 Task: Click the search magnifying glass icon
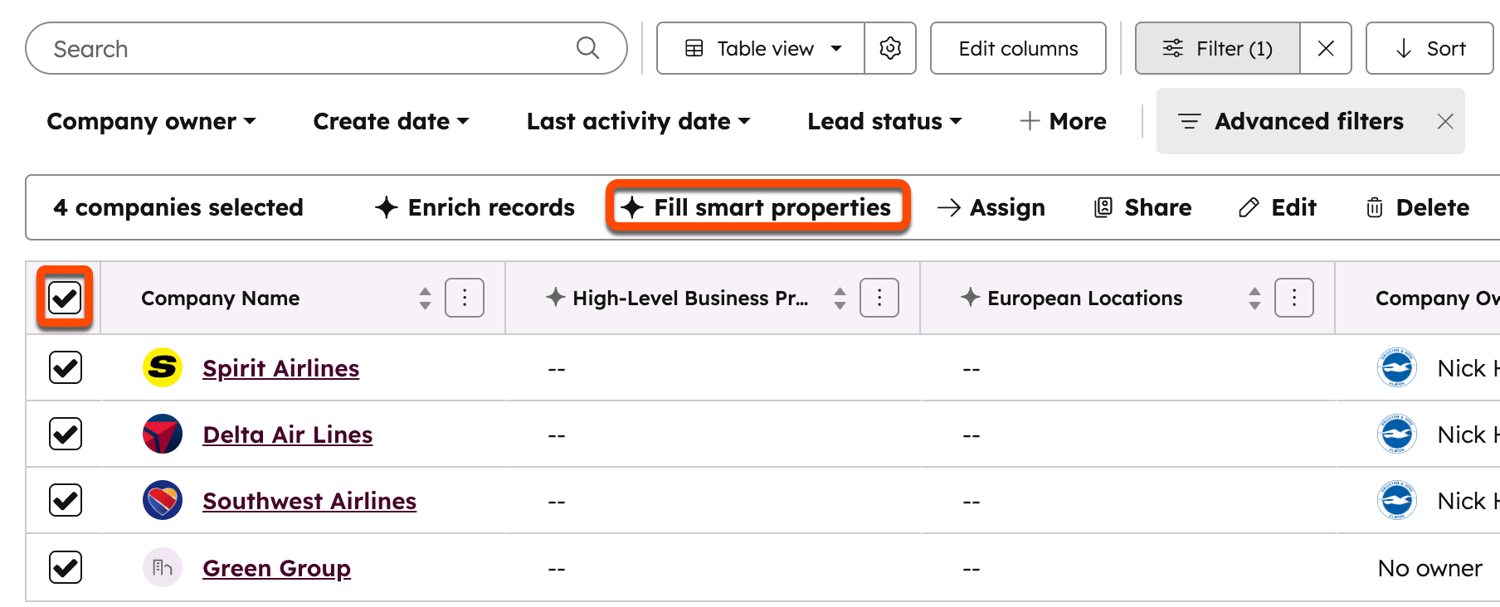coord(587,47)
